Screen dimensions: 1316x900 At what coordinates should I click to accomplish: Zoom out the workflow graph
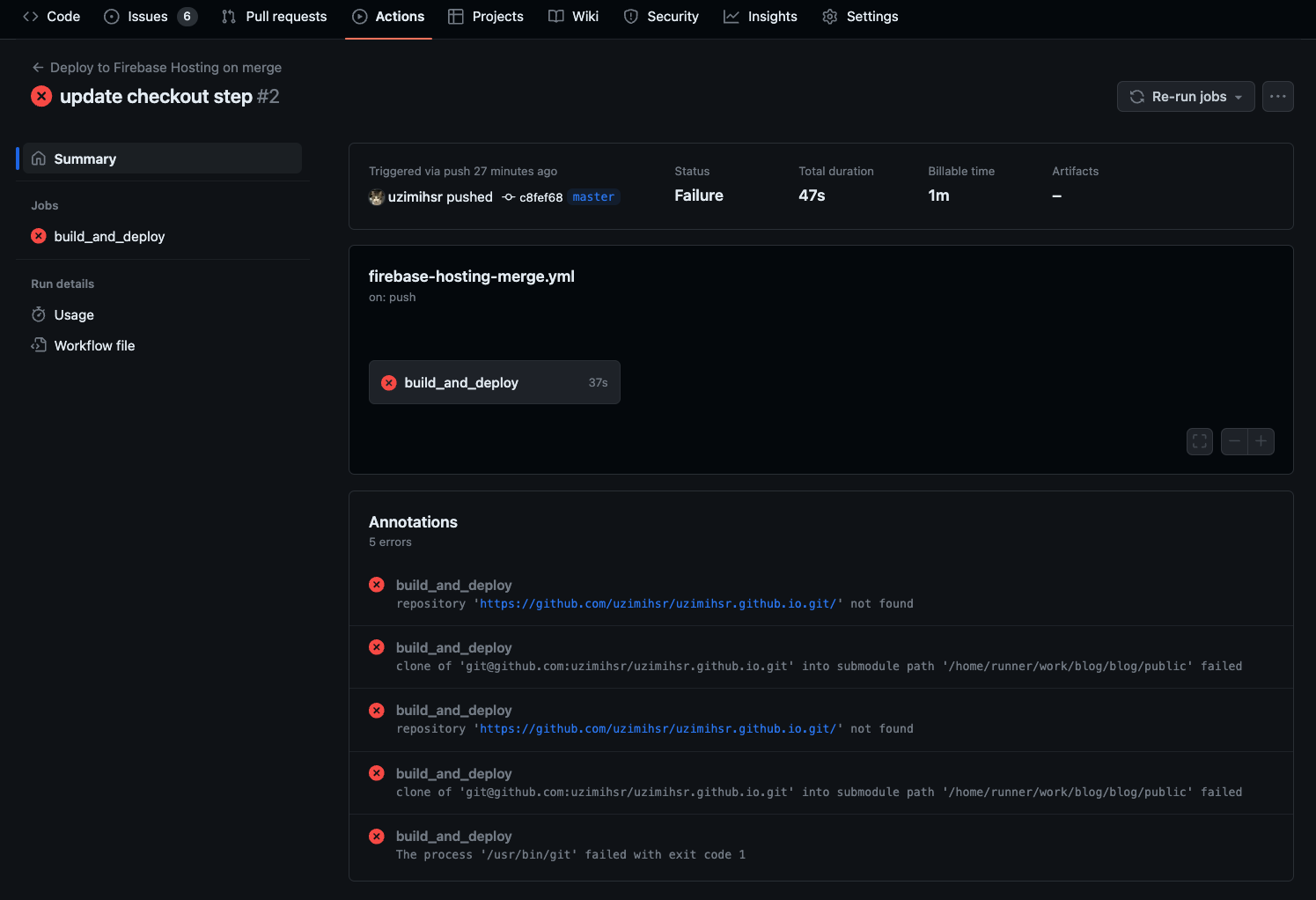1234,441
